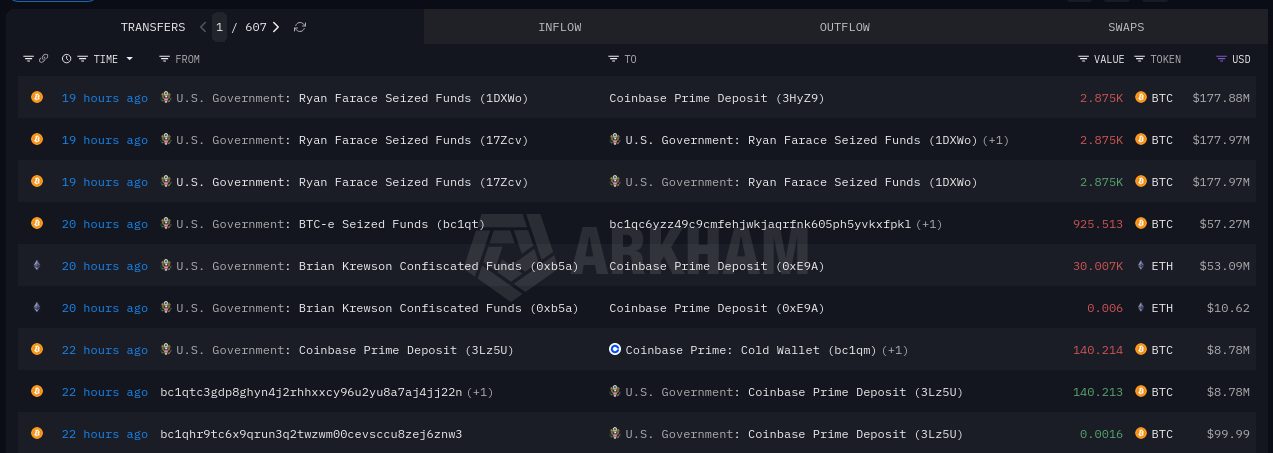
Task: Click Ethereum icon left of the 30.007K ETH row
Action: tap(37, 265)
